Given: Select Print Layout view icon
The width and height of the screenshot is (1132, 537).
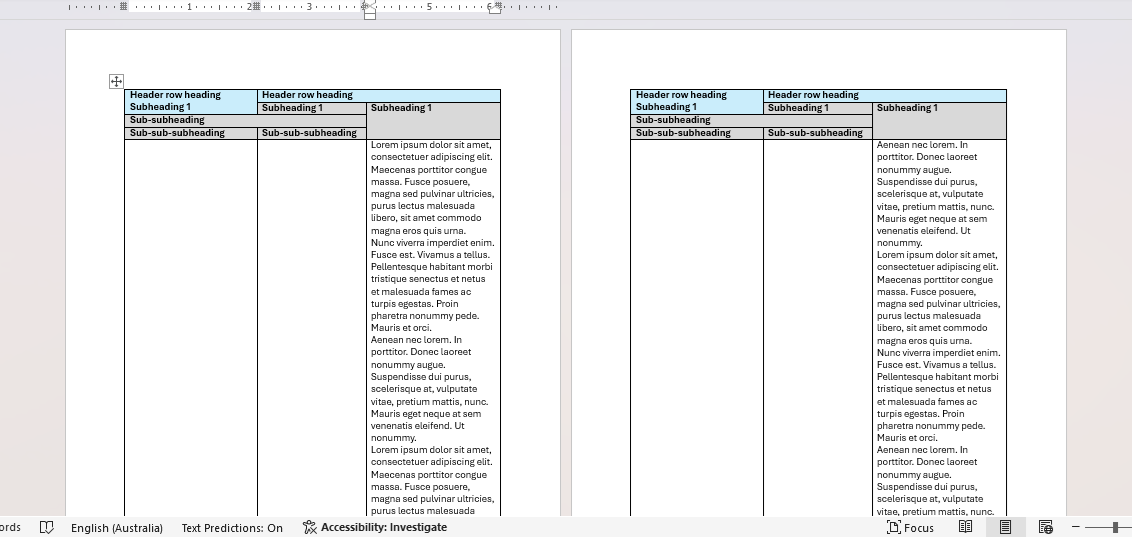Looking at the screenshot, I should click(1005, 527).
